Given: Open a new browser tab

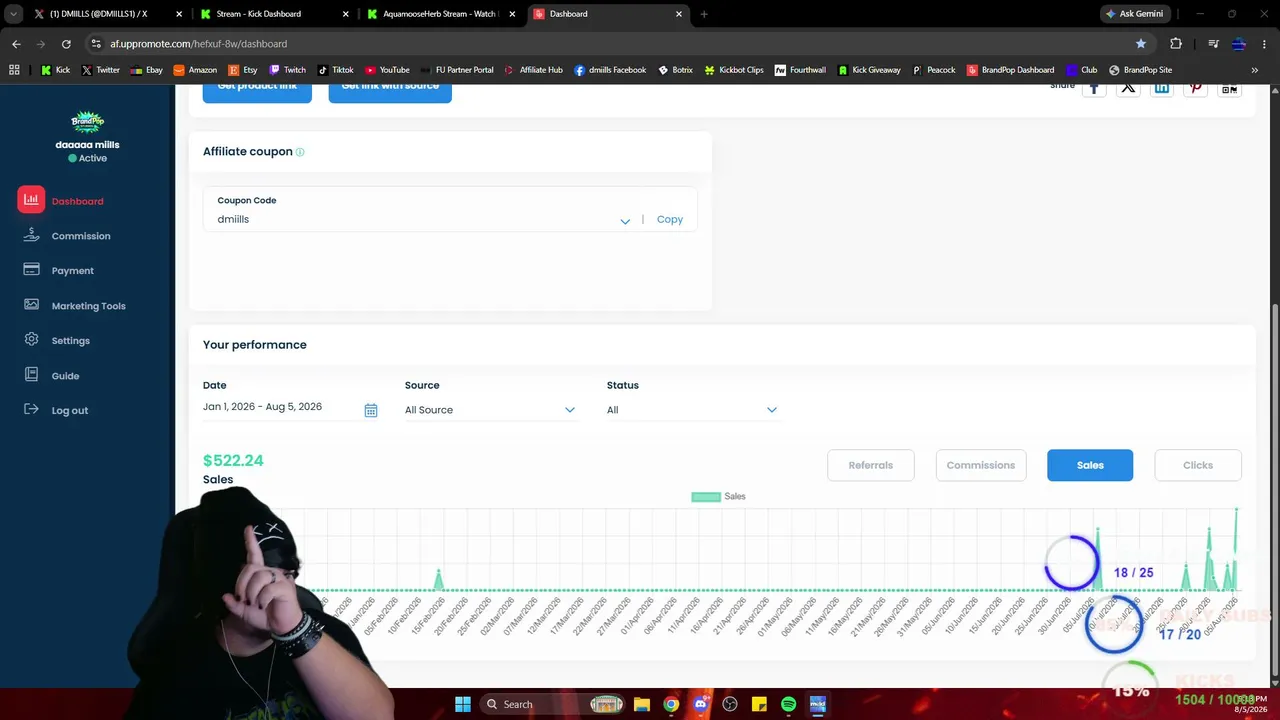Looking at the screenshot, I should [704, 14].
